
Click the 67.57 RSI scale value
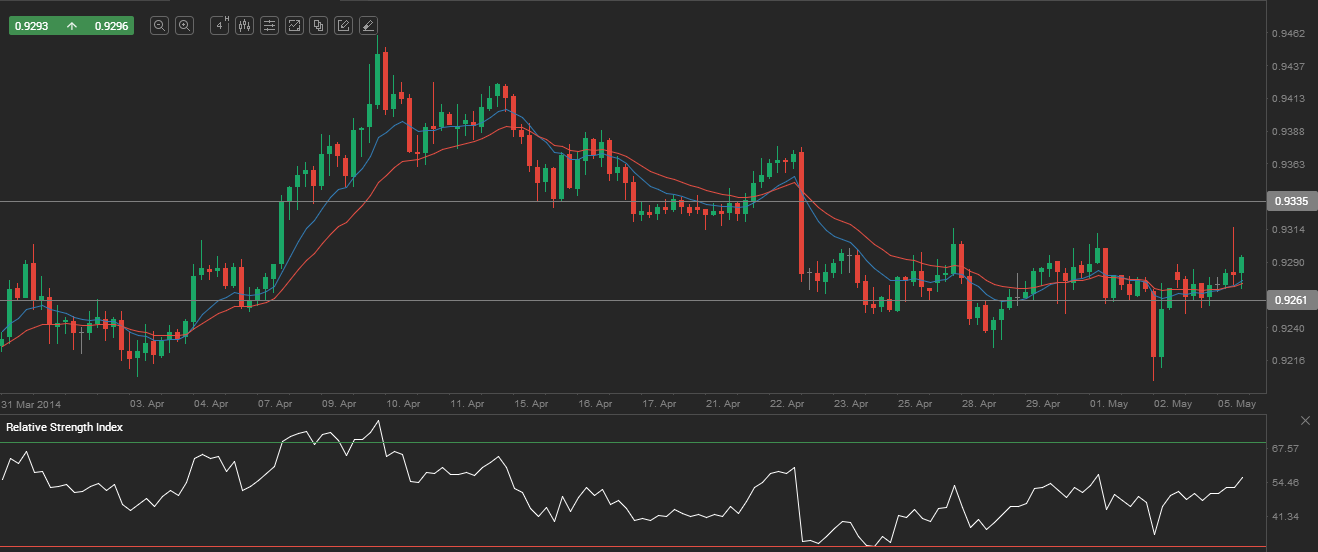tap(1285, 449)
